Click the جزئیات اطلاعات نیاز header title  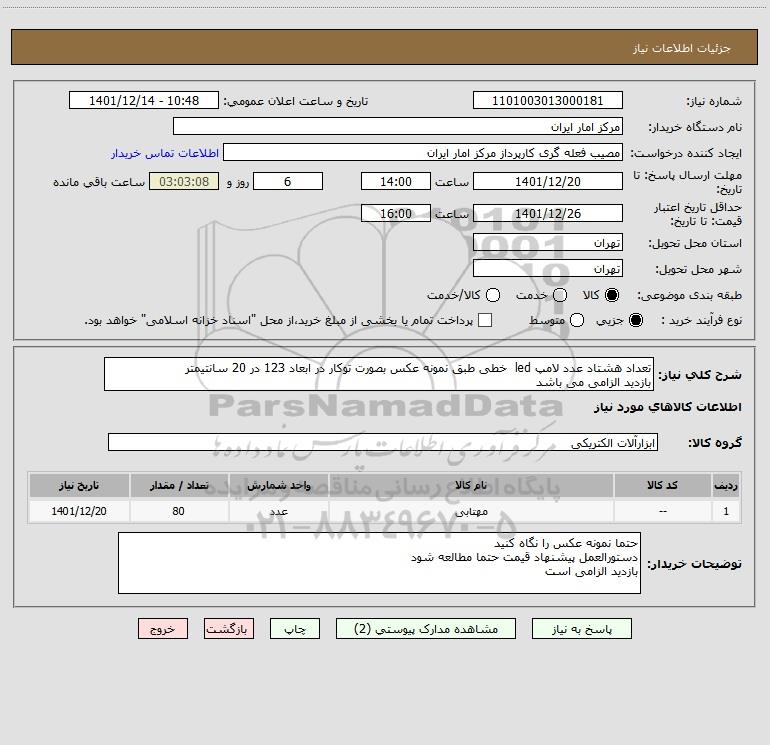click(682, 48)
